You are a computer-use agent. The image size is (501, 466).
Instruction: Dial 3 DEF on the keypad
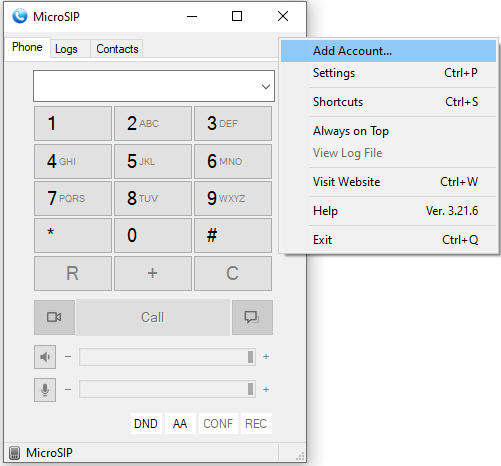pyautogui.click(x=233, y=124)
